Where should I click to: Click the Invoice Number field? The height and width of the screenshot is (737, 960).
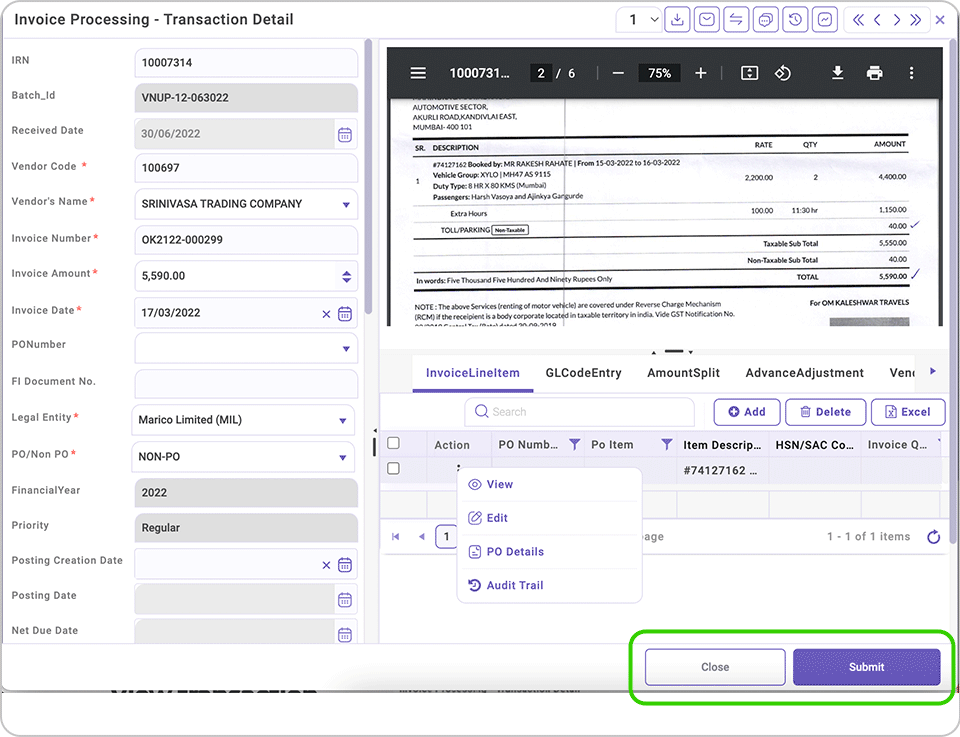pos(246,240)
